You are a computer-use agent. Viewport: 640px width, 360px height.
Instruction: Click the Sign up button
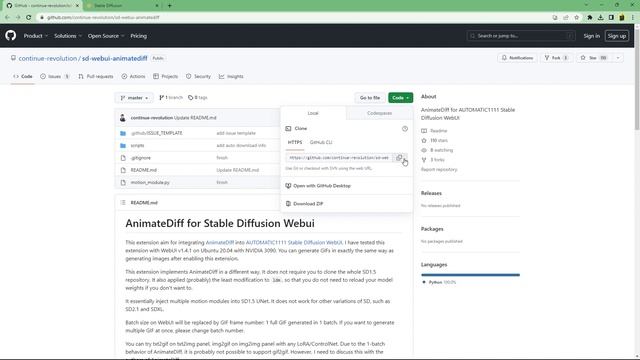617,36
